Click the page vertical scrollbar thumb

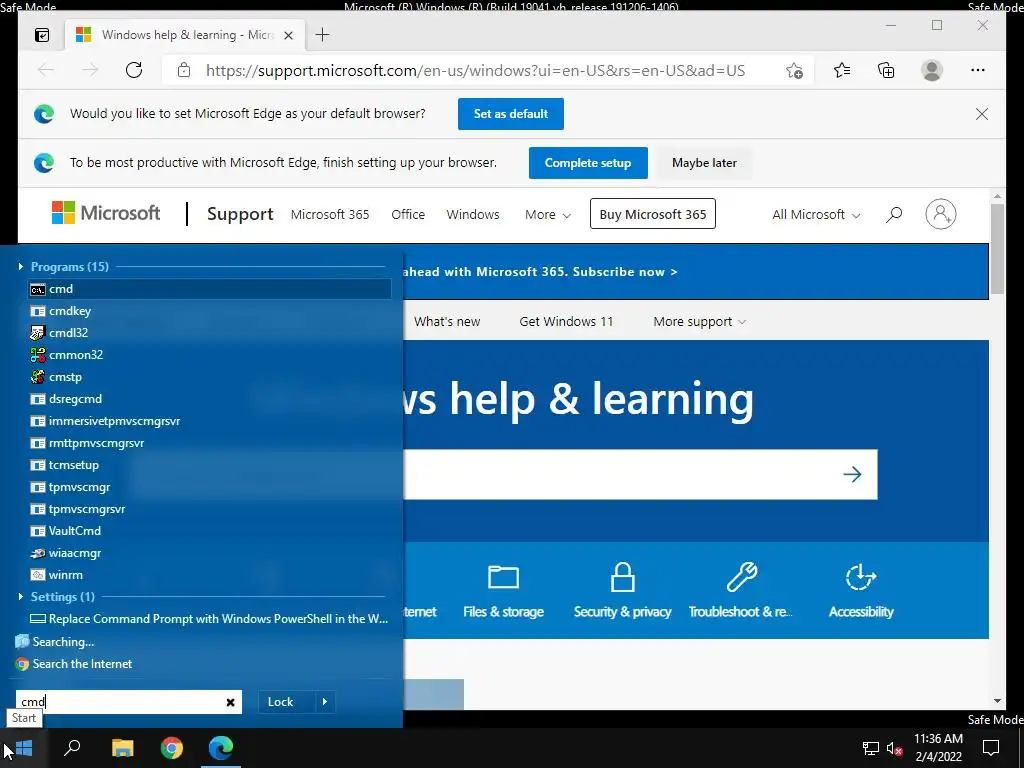pyautogui.click(x=997, y=249)
